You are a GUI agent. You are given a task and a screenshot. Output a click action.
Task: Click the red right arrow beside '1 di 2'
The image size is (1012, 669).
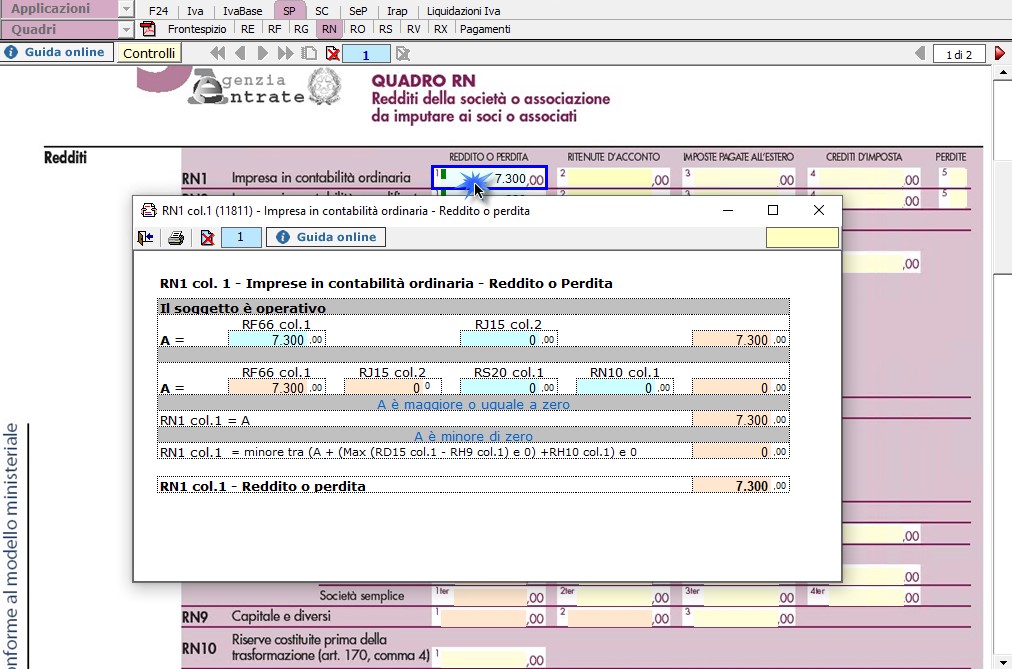[1000, 54]
